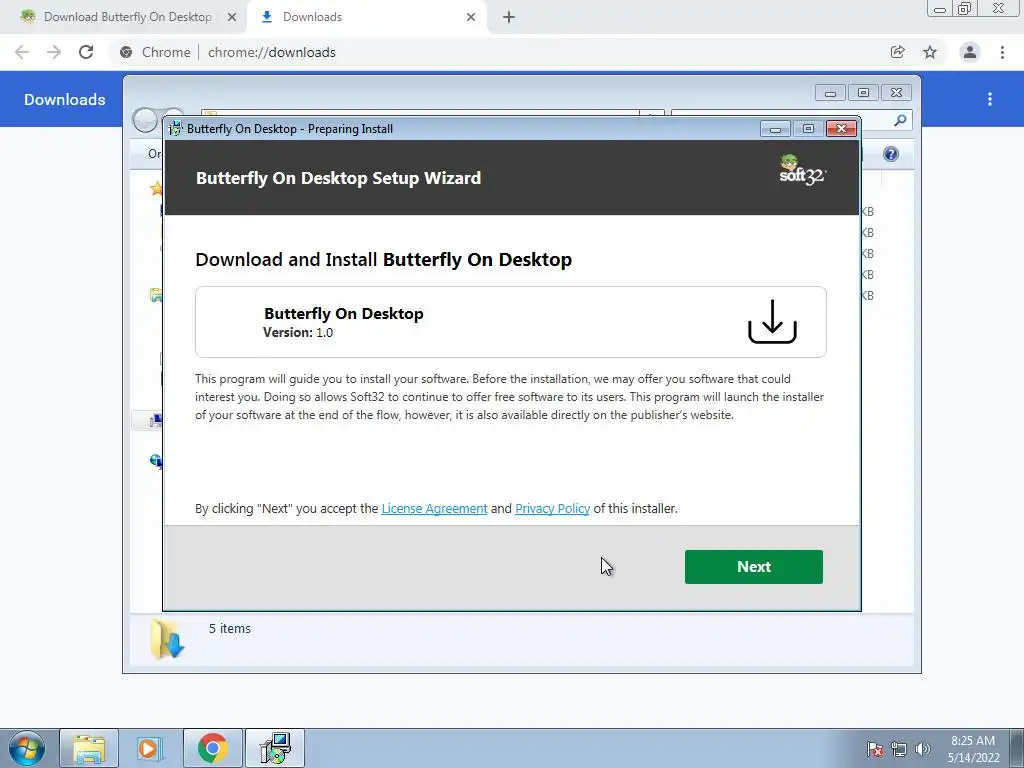1024x768 pixels.
Task: Close the Download Butterfly On Desktop tab
Action: (x=232, y=17)
